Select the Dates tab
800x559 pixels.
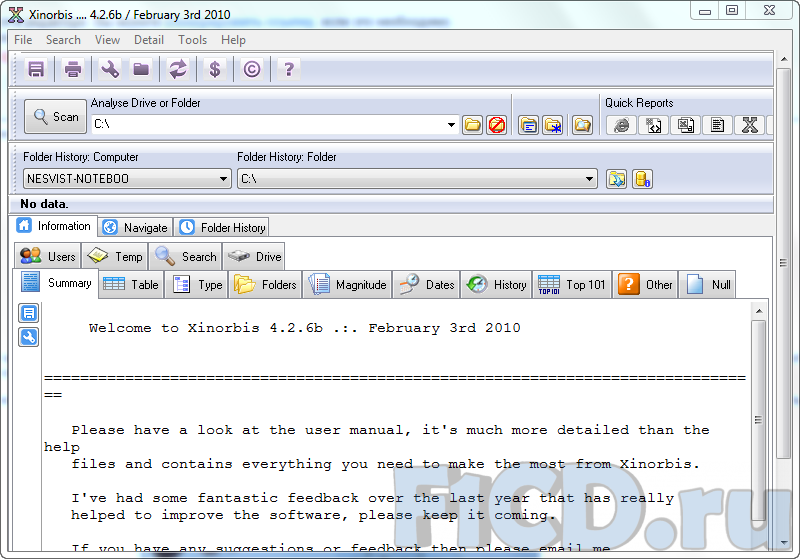click(426, 285)
